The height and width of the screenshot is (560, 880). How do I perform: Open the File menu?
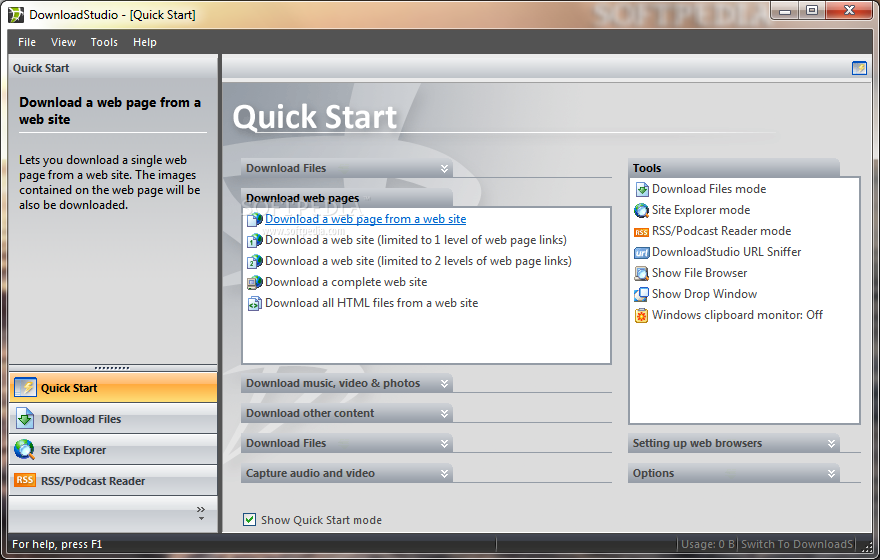click(x=27, y=42)
